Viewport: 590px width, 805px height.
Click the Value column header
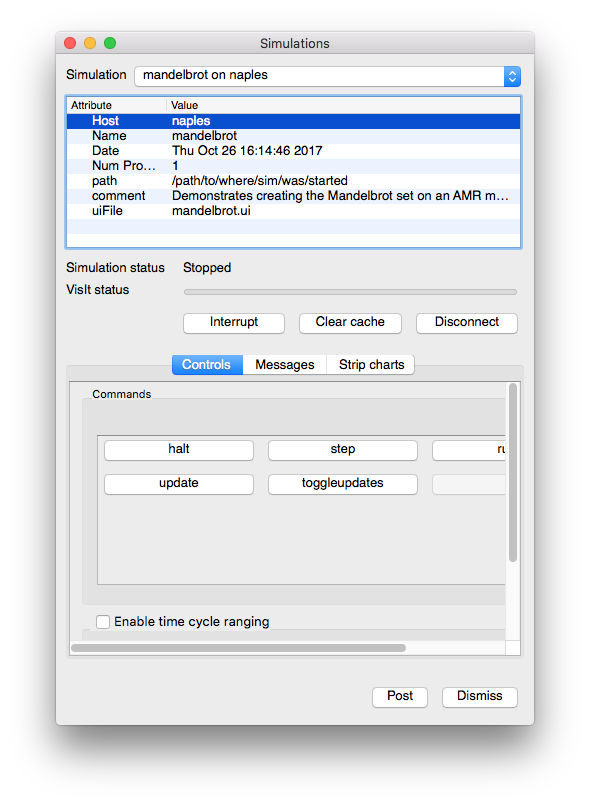tap(343, 105)
